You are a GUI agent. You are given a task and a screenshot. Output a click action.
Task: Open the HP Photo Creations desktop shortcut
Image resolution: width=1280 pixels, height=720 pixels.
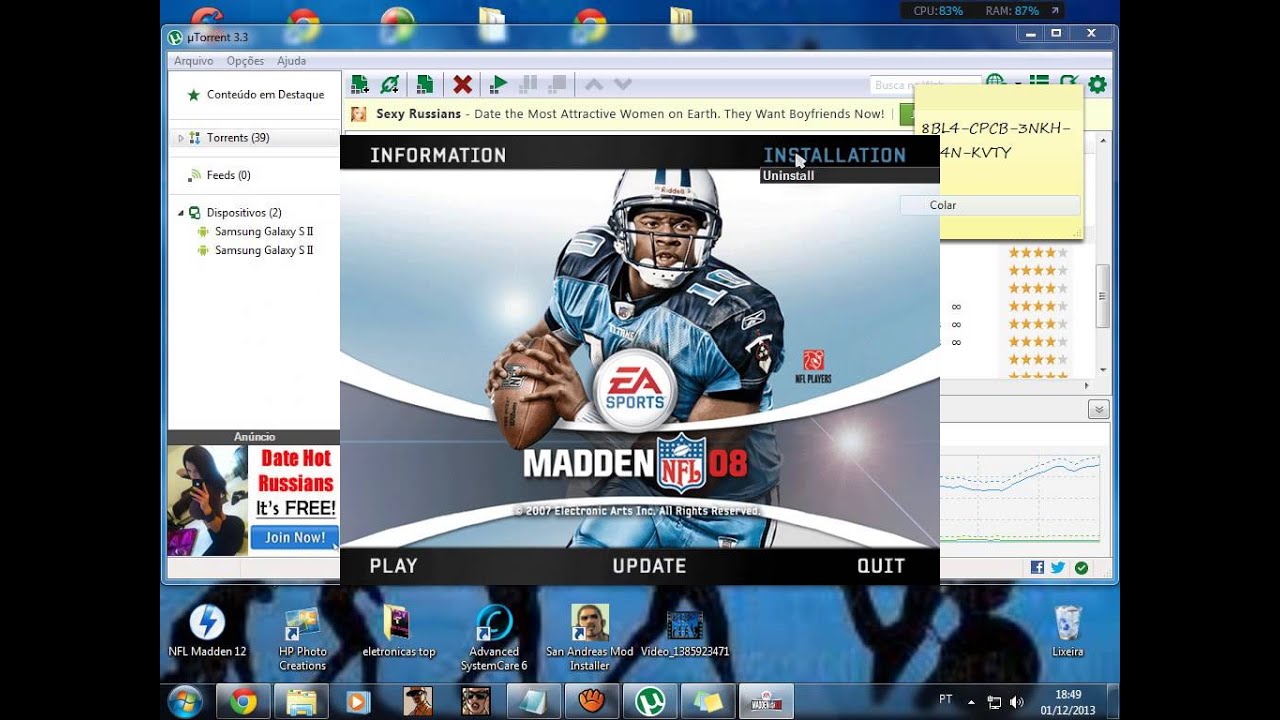[x=302, y=638]
